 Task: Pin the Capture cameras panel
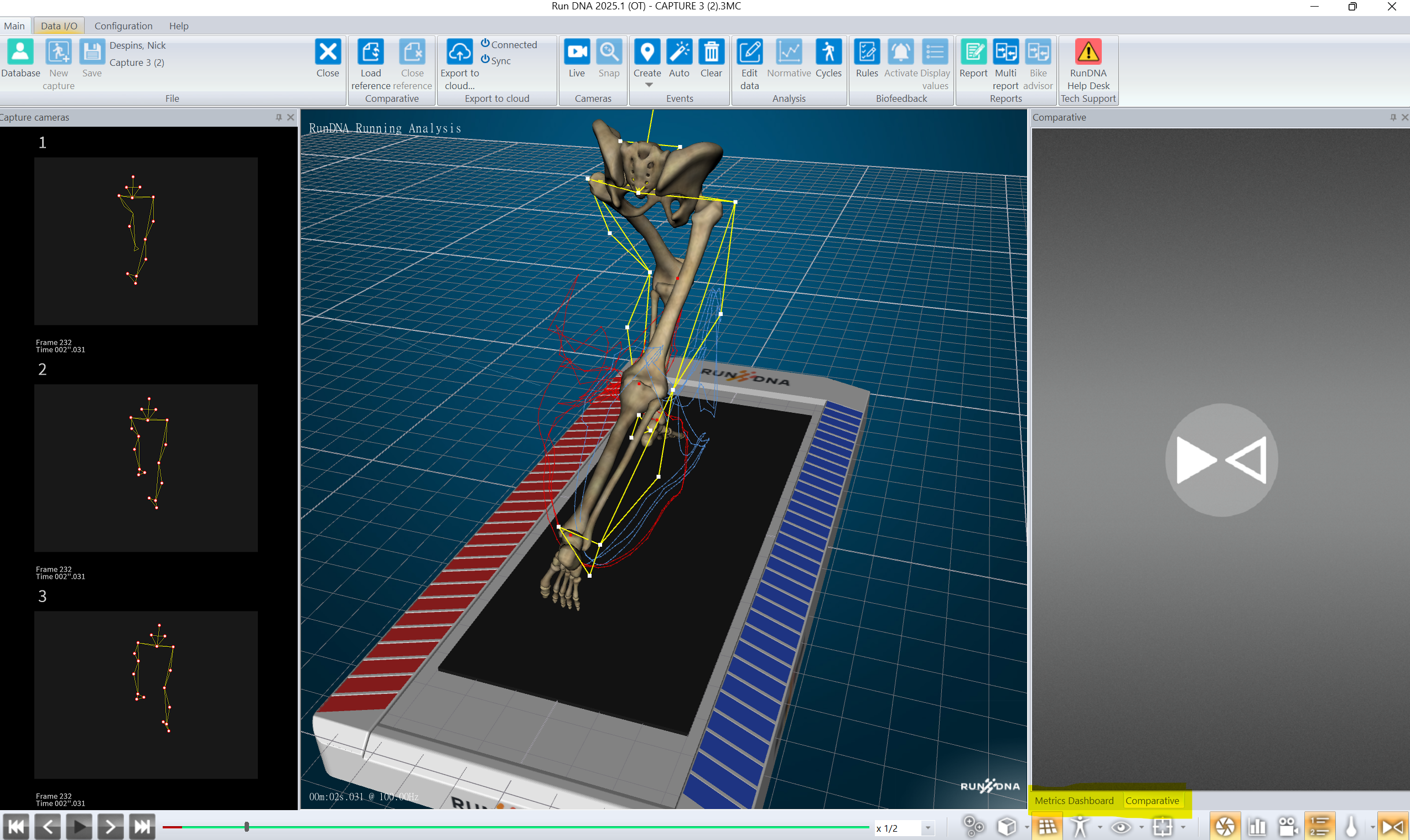pos(278,117)
